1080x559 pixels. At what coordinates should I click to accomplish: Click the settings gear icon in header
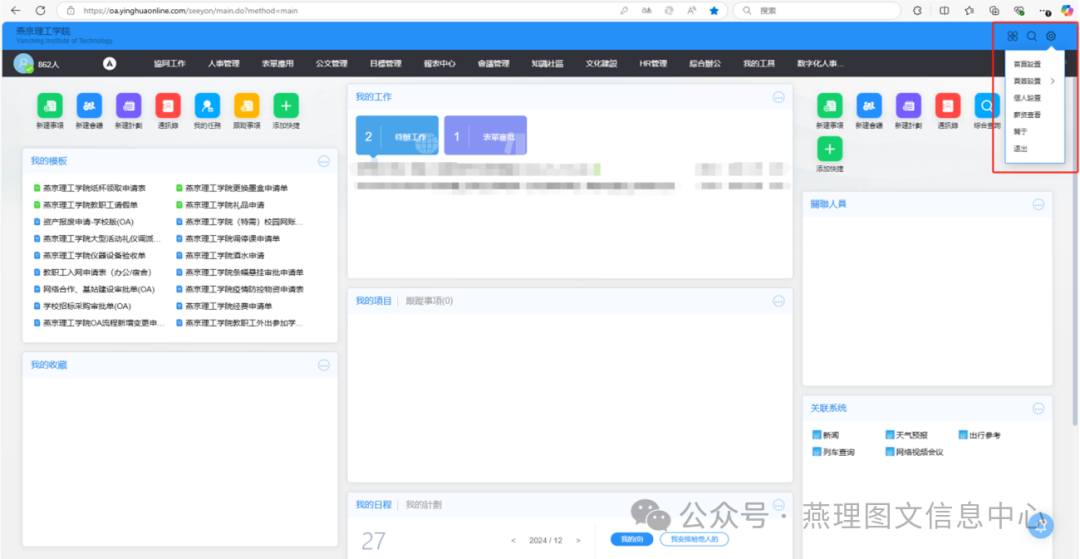(x=1051, y=37)
